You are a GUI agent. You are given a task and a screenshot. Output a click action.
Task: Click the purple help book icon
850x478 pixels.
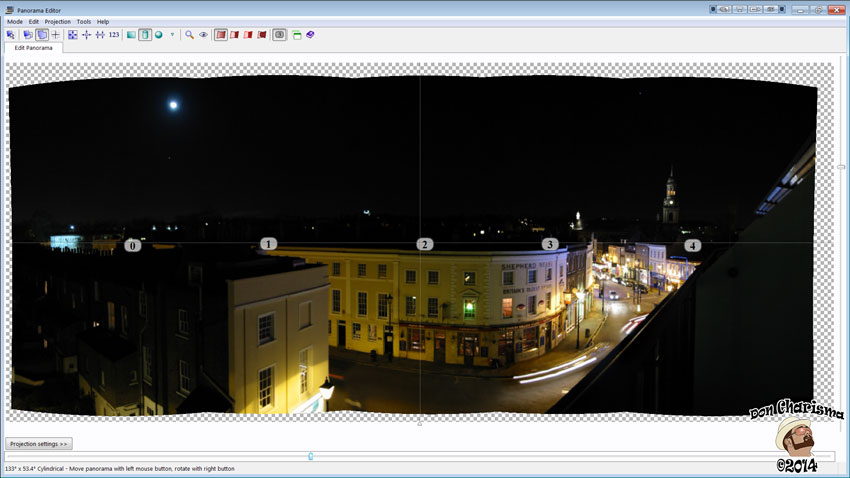coord(310,34)
